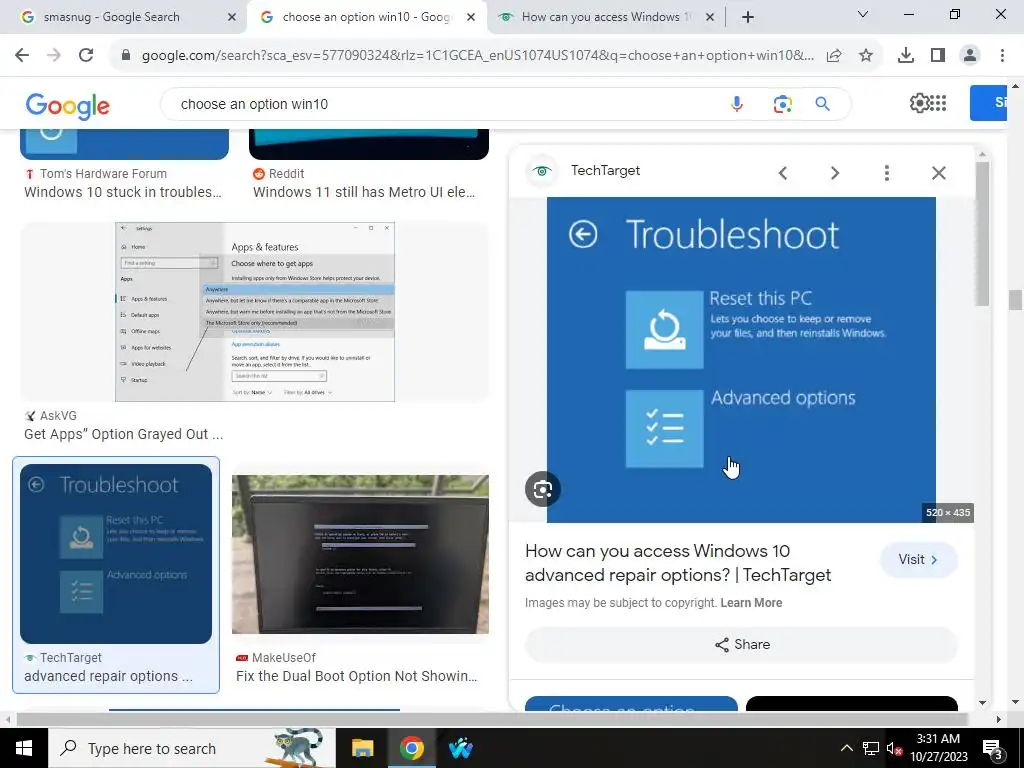Click the blue sign-in button
This screenshot has height=768, width=1024.
988,103
